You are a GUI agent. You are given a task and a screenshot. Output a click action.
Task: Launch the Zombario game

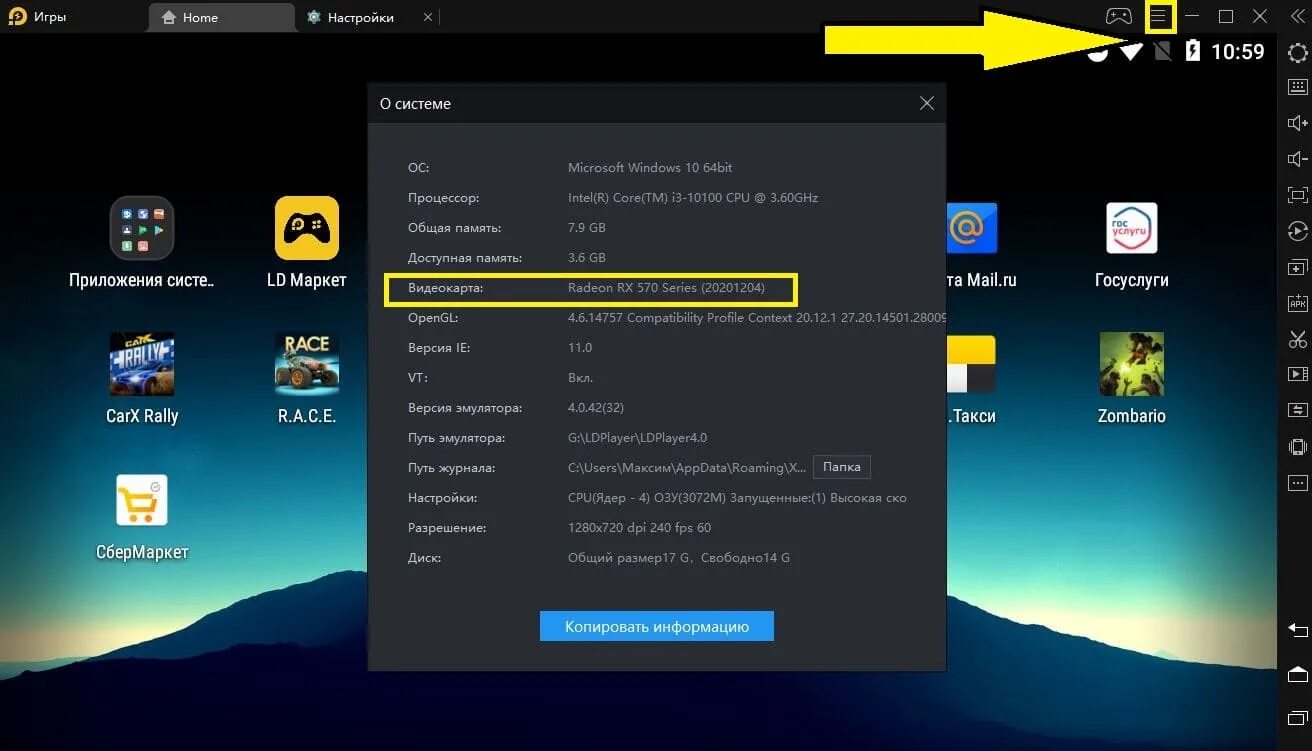(x=1131, y=364)
